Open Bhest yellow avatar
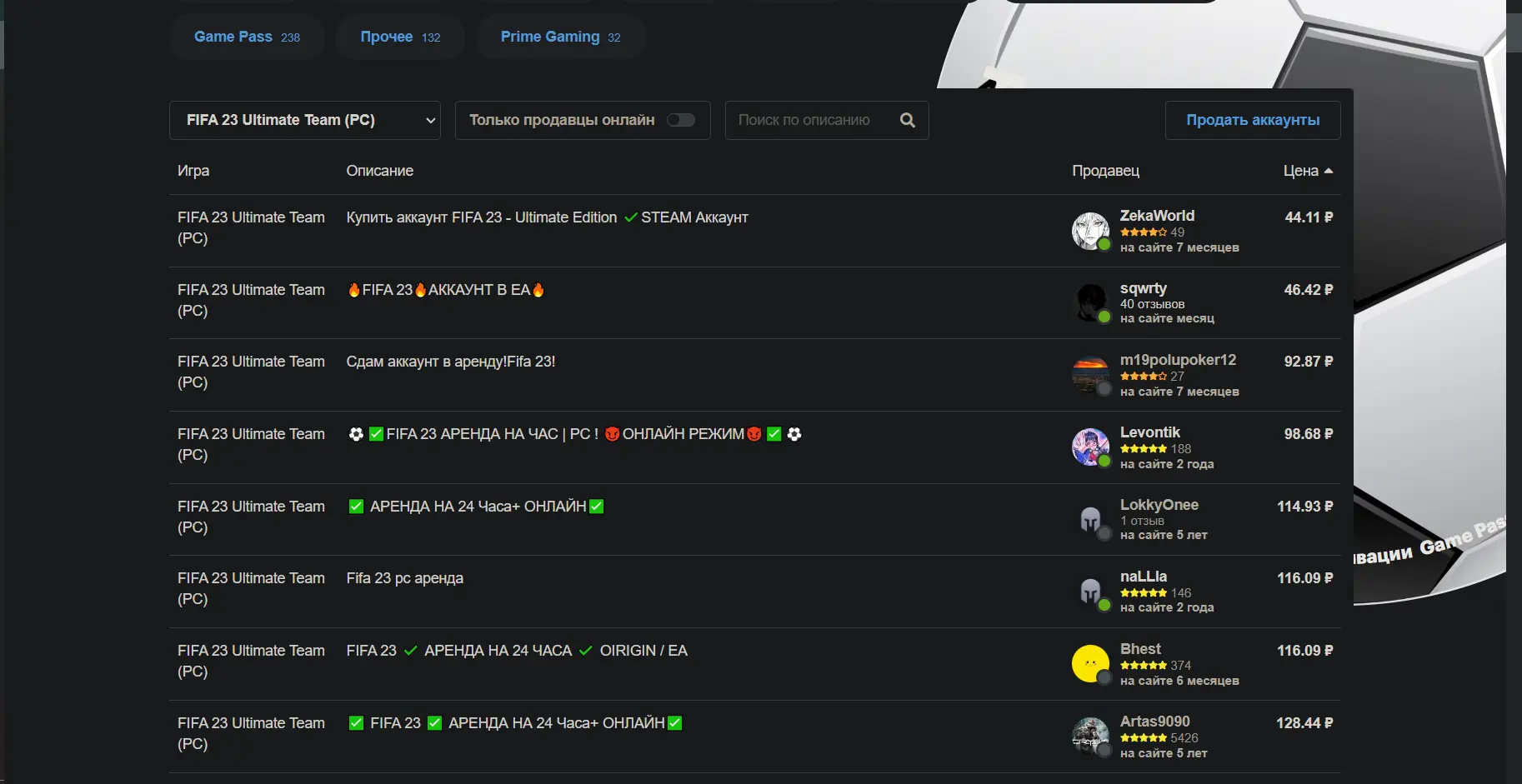The width and height of the screenshot is (1522, 784). (x=1090, y=664)
